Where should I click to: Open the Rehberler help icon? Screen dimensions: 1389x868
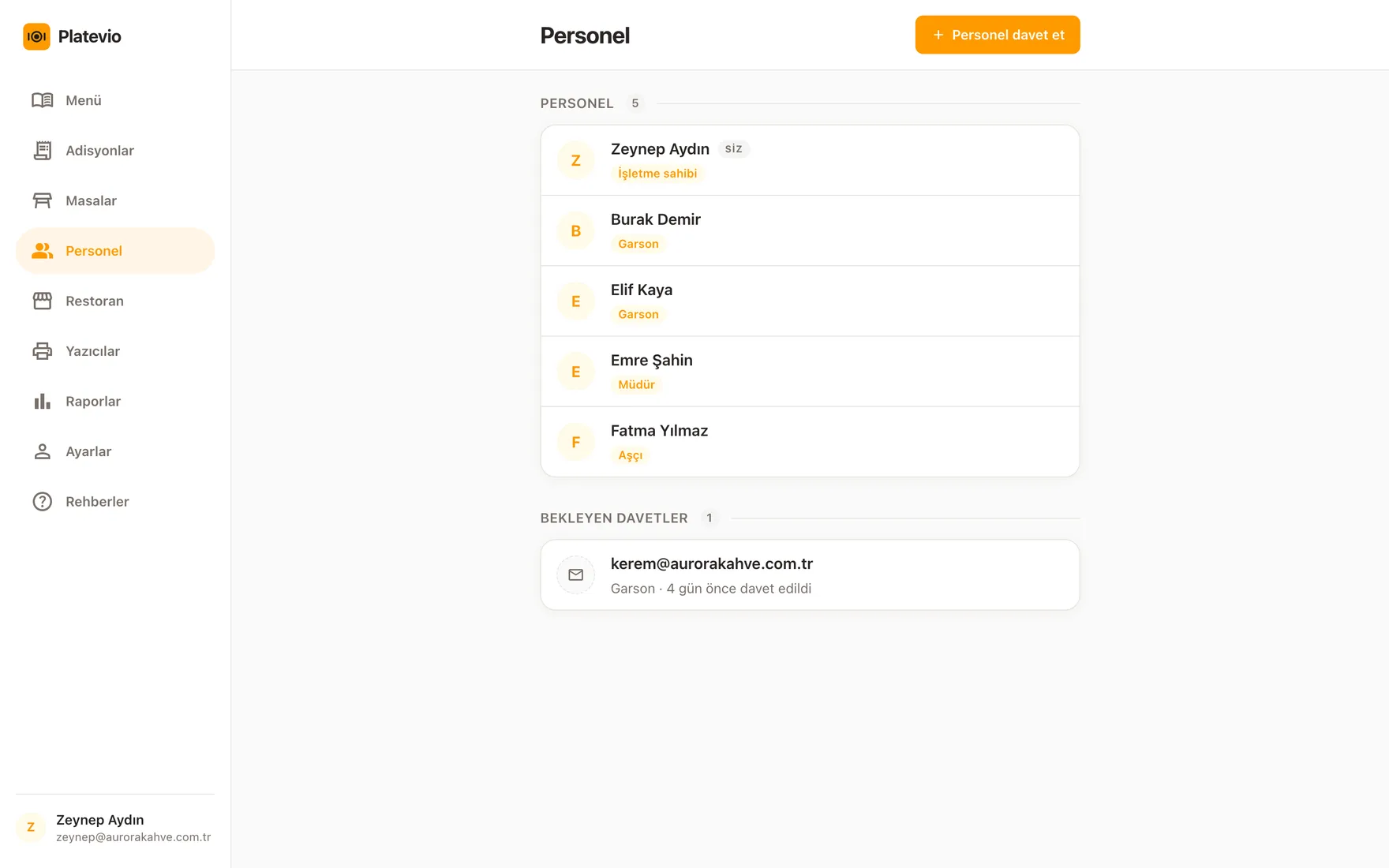[43, 501]
